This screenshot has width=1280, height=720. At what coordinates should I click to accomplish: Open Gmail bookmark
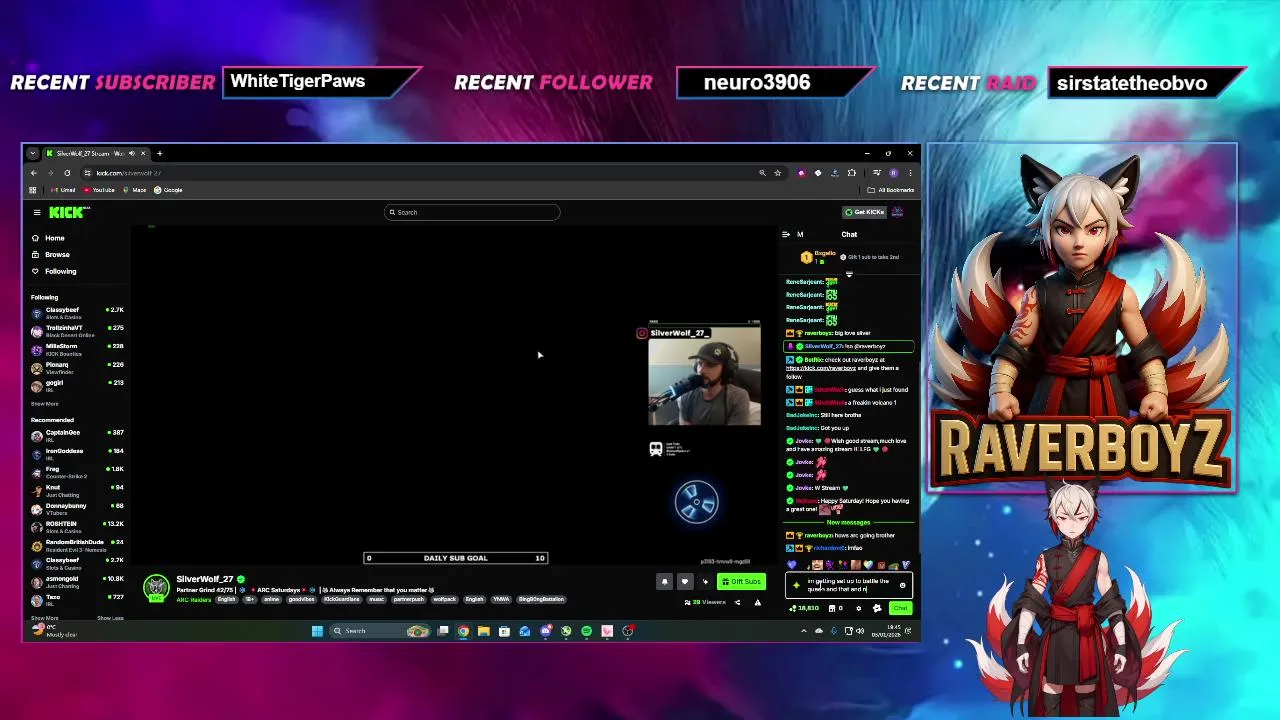coord(64,190)
